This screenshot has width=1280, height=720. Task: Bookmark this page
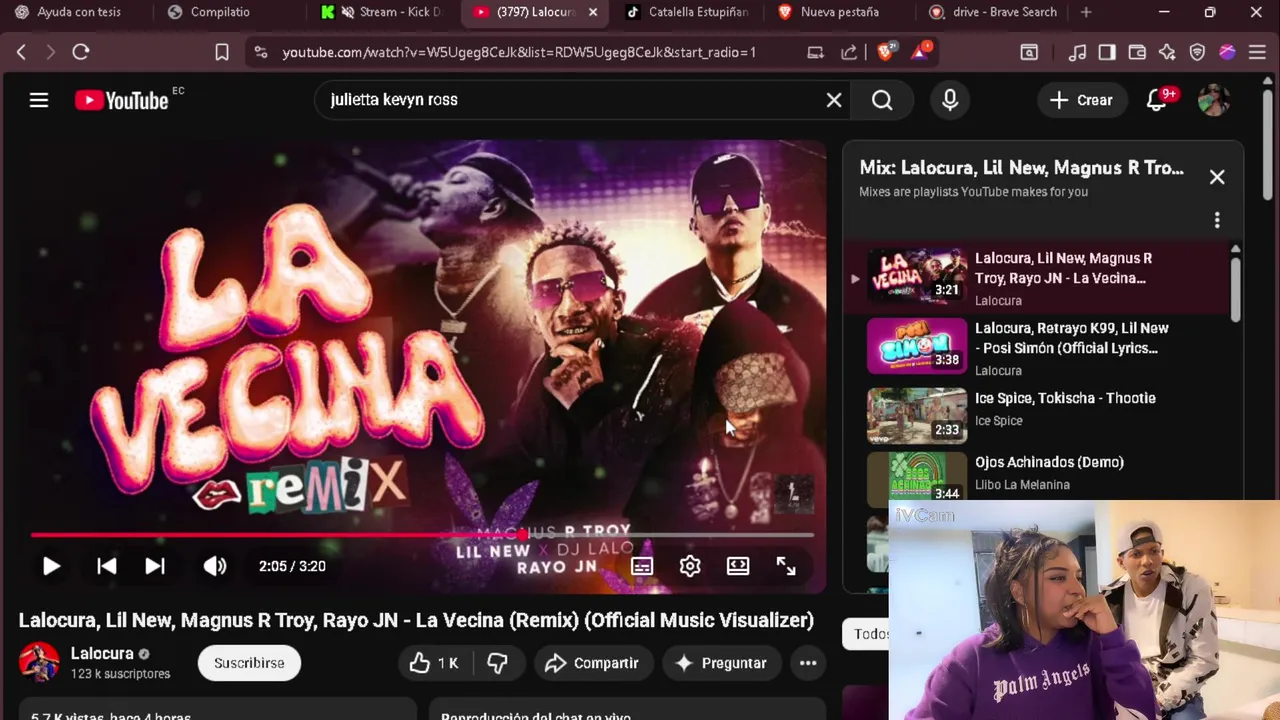222,52
